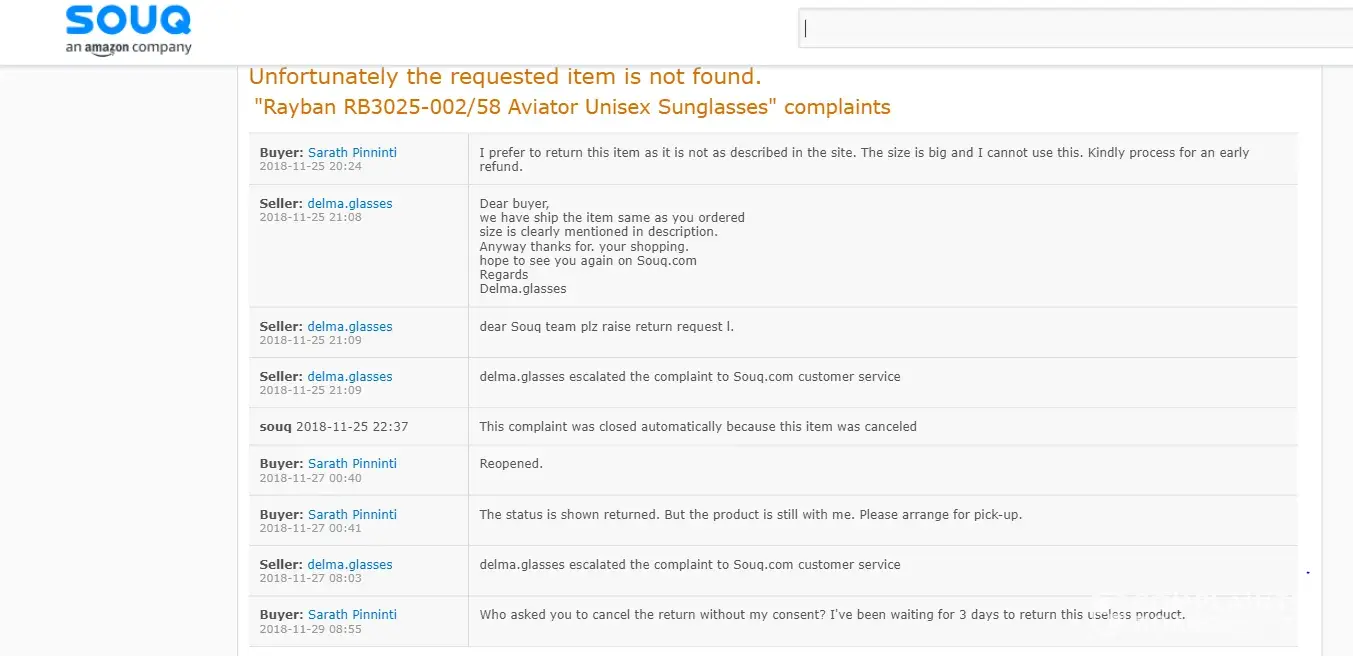
Task: Open delma.glasses link dated 2018-11-25 21:08
Action: 350,204
